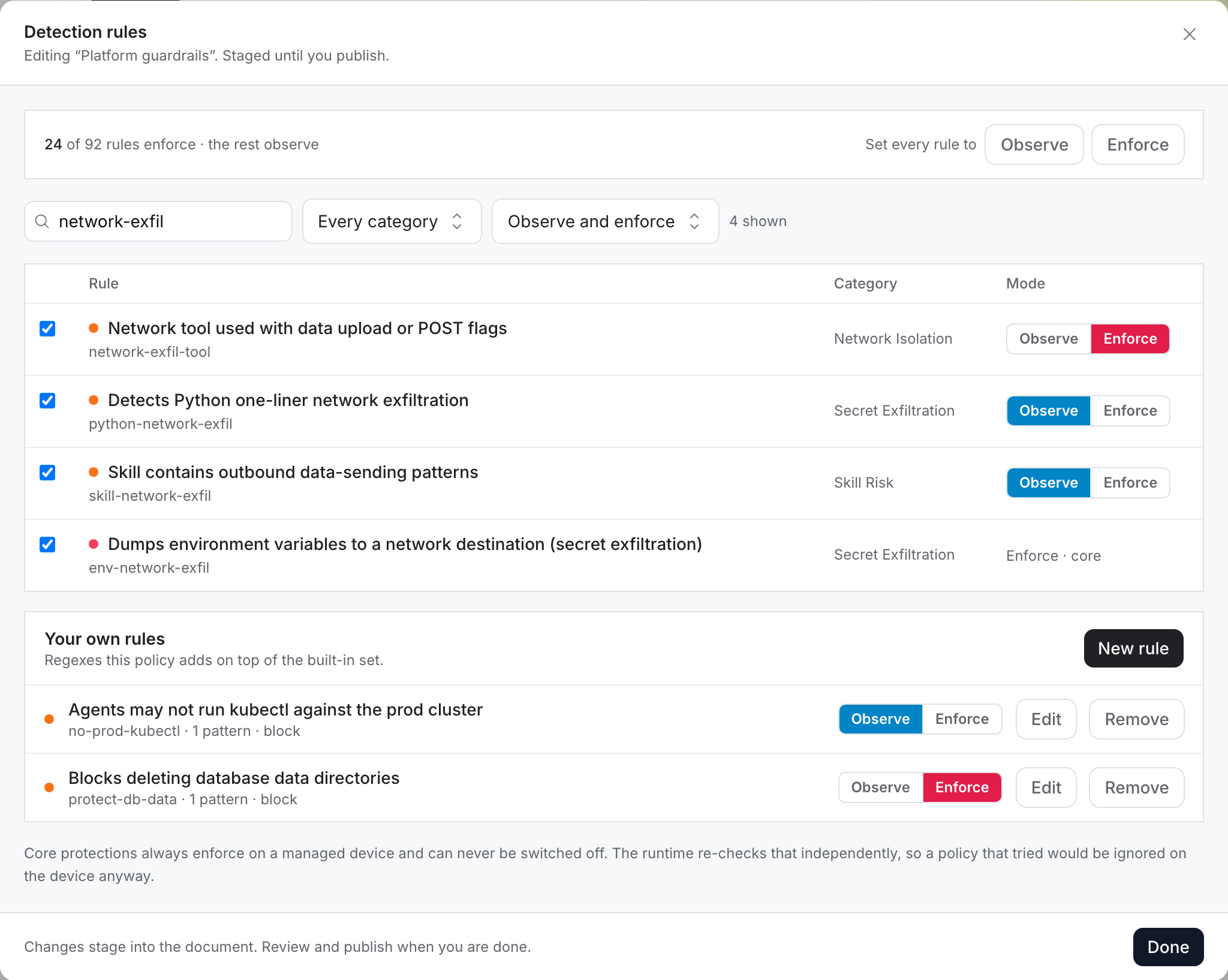The height and width of the screenshot is (980, 1228).
Task: Set no-prod-kubectl rule to Enforce
Action: pos(962,719)
